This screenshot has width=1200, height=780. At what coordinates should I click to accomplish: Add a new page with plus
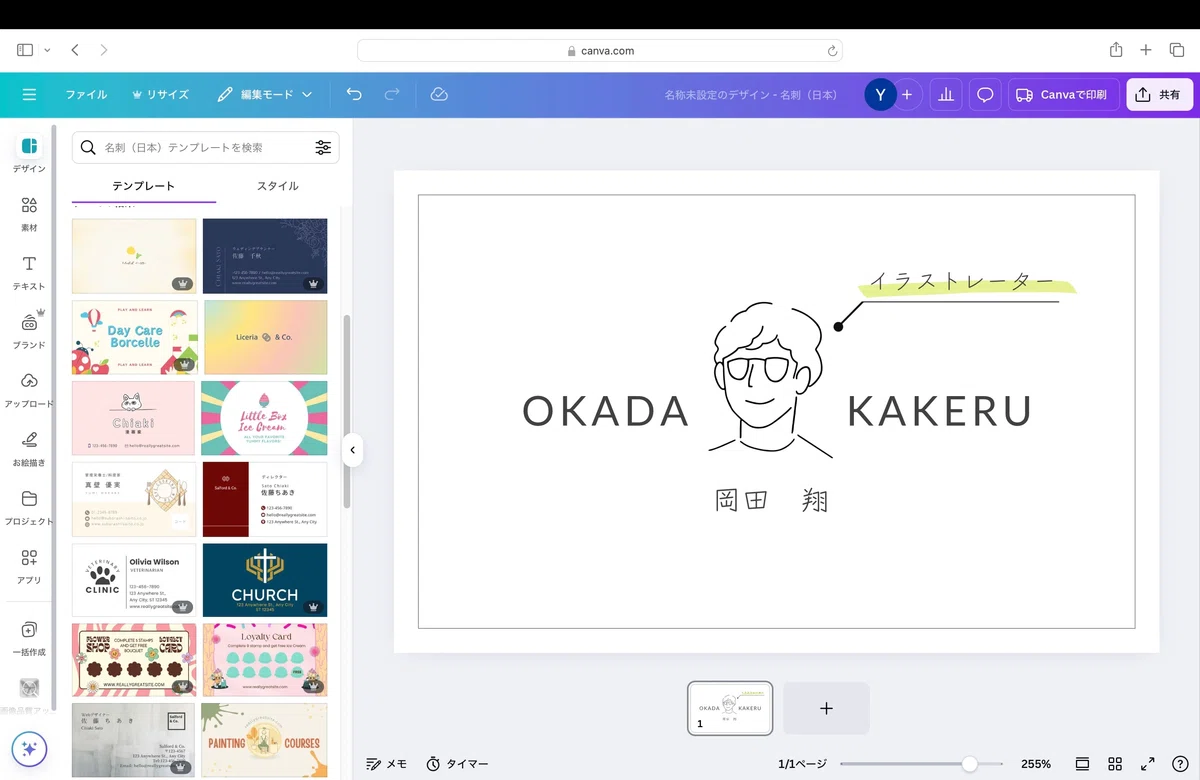pos(826,708)
